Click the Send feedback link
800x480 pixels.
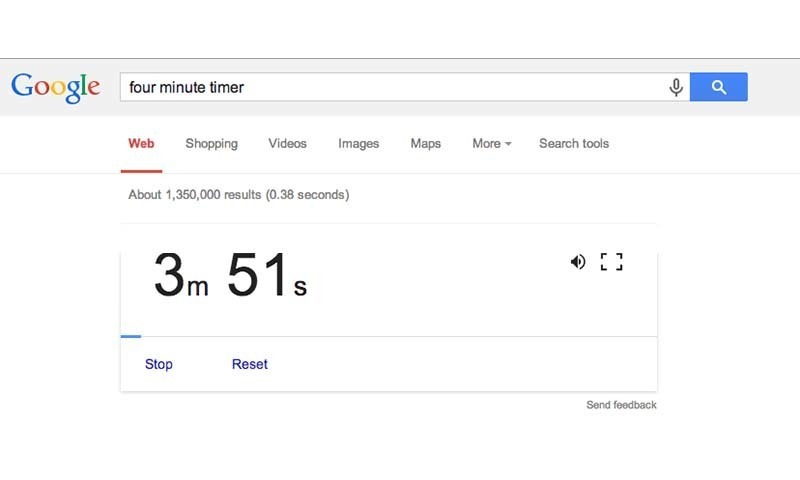tap(621, 405)
